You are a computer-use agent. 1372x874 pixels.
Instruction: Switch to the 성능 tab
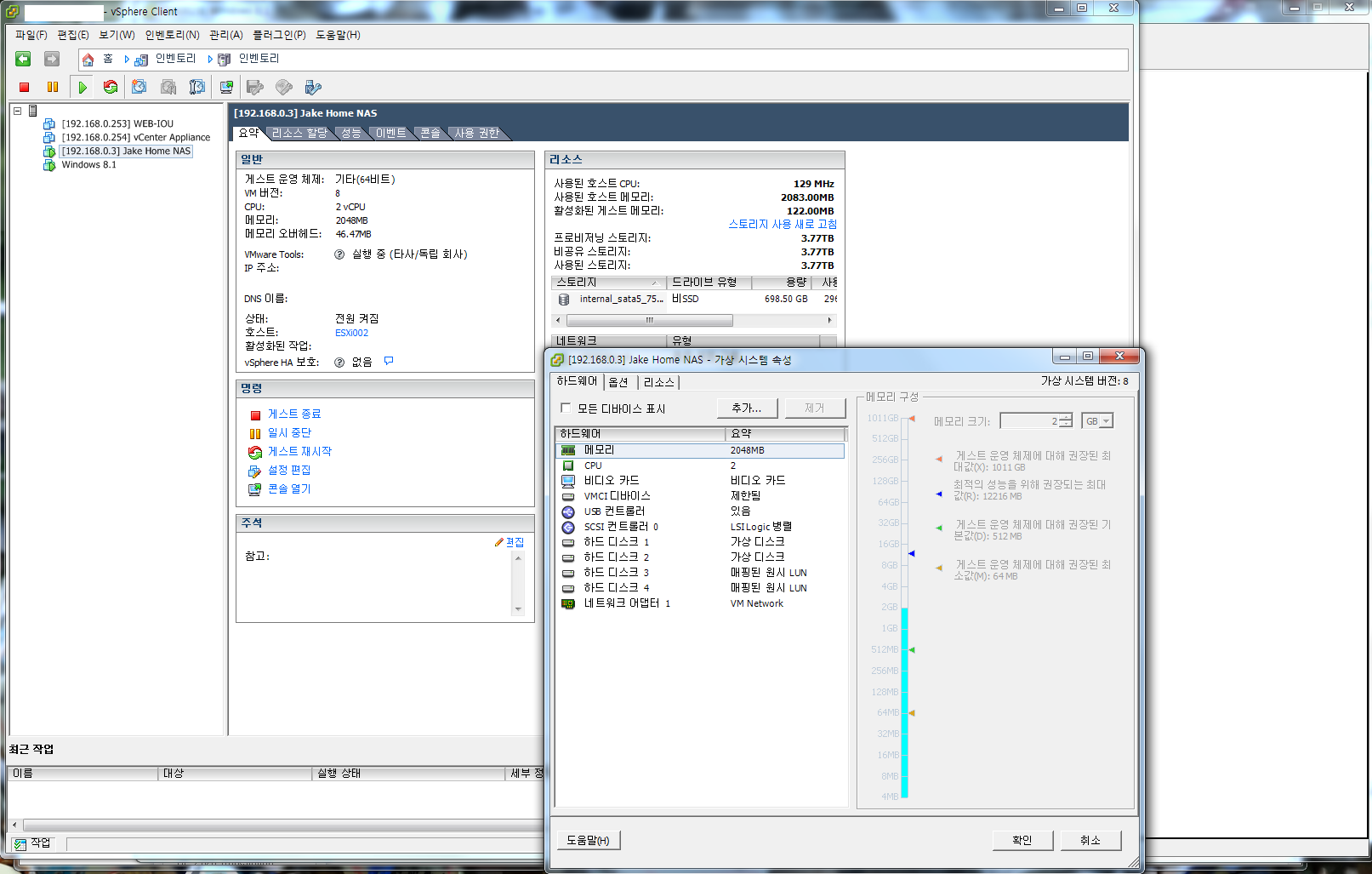pos(351,134)
